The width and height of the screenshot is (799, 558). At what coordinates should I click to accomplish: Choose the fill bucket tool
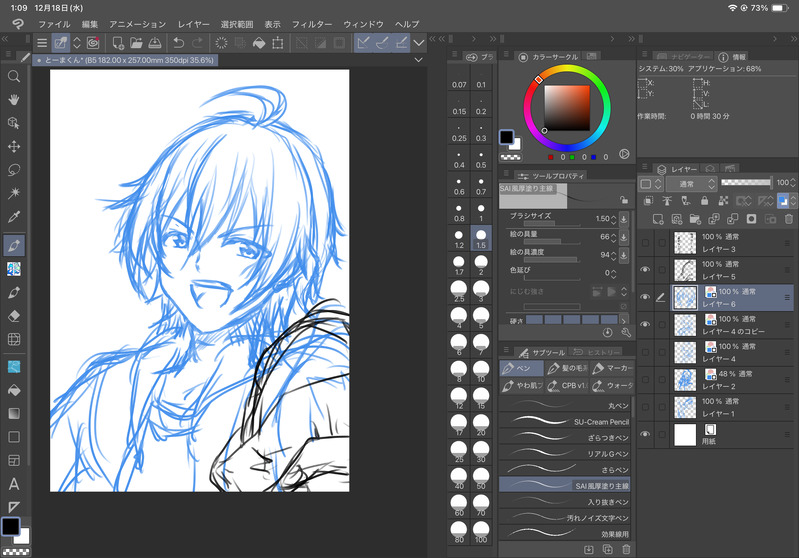click(14, 389)
